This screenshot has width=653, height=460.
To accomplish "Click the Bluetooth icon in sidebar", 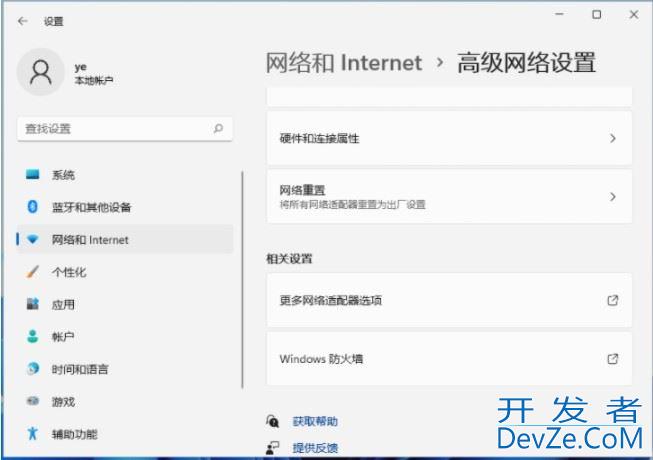I will [32, 206].
